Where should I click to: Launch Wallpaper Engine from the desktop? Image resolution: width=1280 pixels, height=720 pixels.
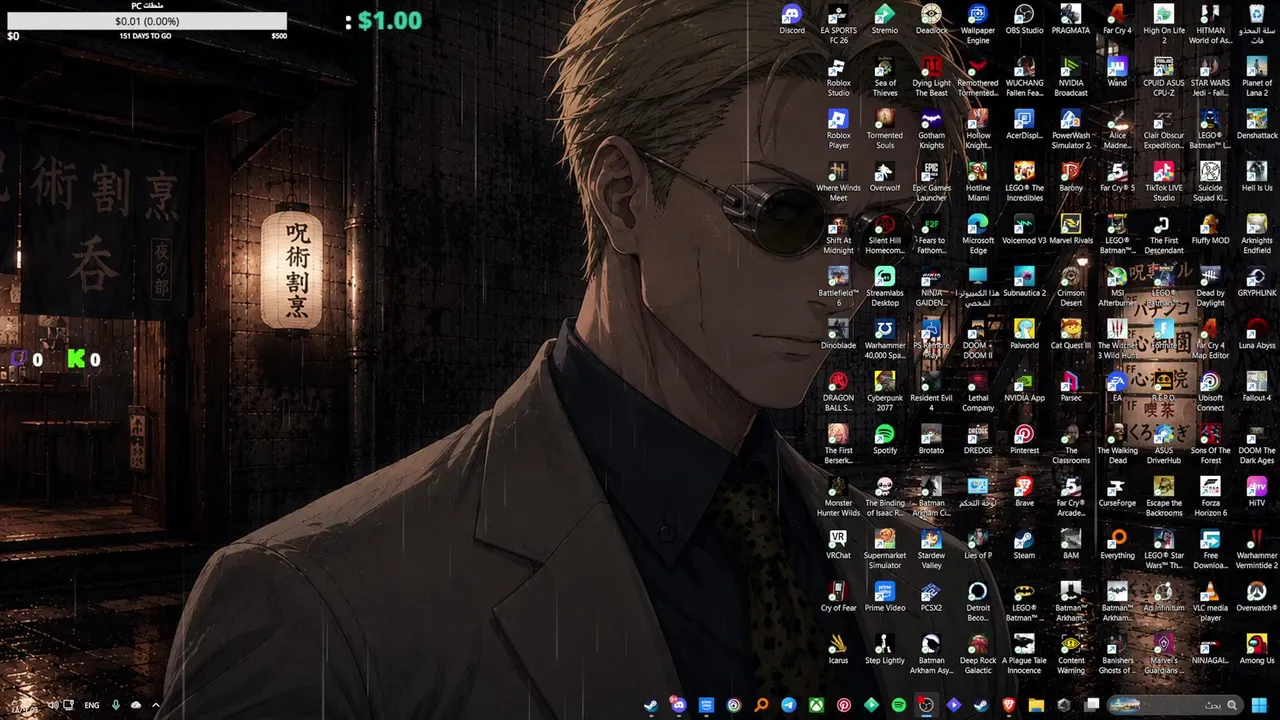pyautogui.click(x=978, y=24)
